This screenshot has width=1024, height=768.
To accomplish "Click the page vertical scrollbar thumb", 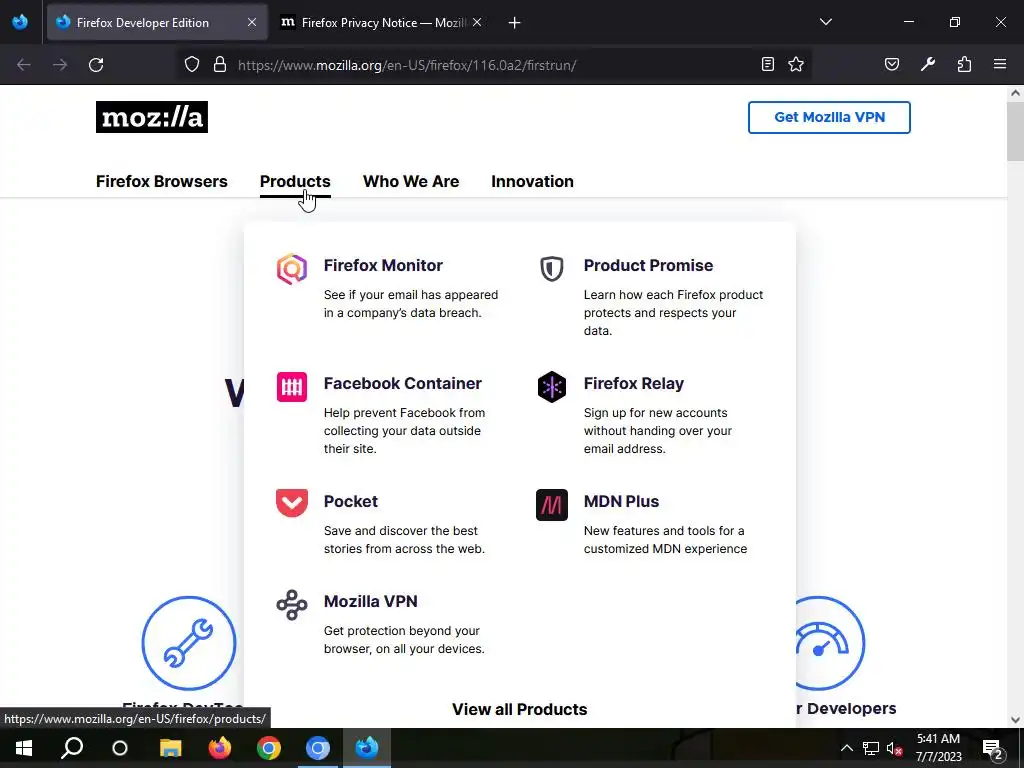I will 1015,131.
